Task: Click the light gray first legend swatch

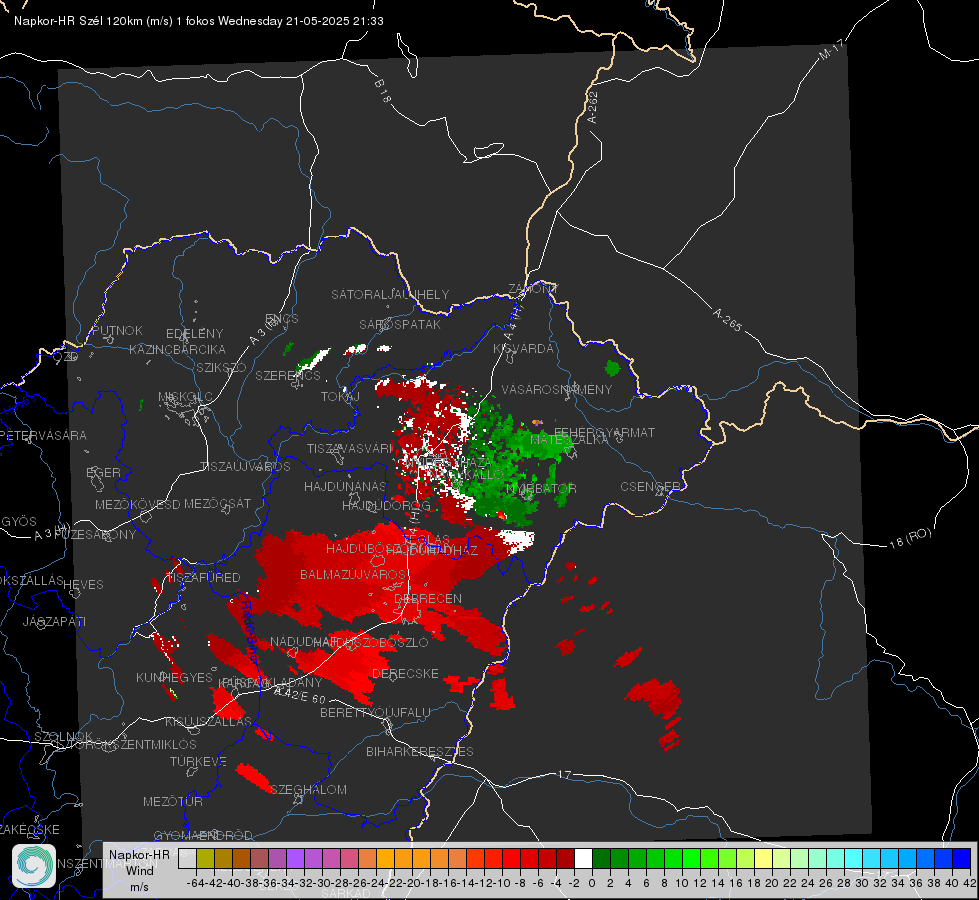Action: (187, 858)
